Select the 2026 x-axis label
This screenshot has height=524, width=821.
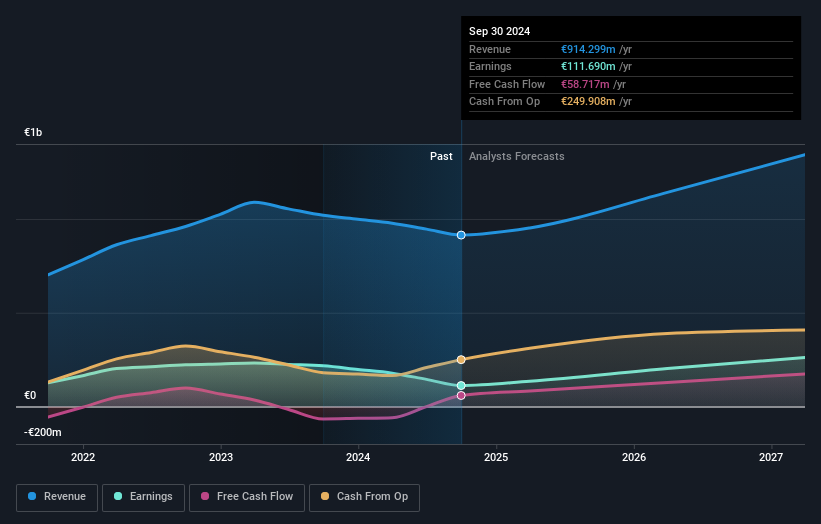point(634,458)
